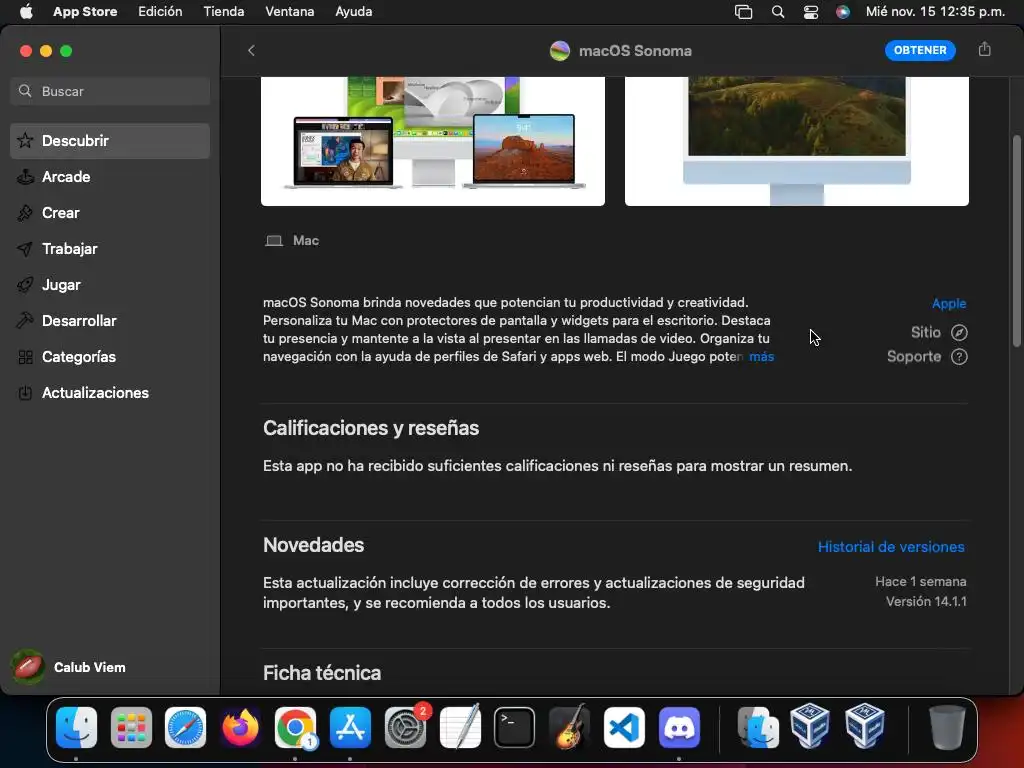Launch Terminal from the Dock

click(515, 727)
